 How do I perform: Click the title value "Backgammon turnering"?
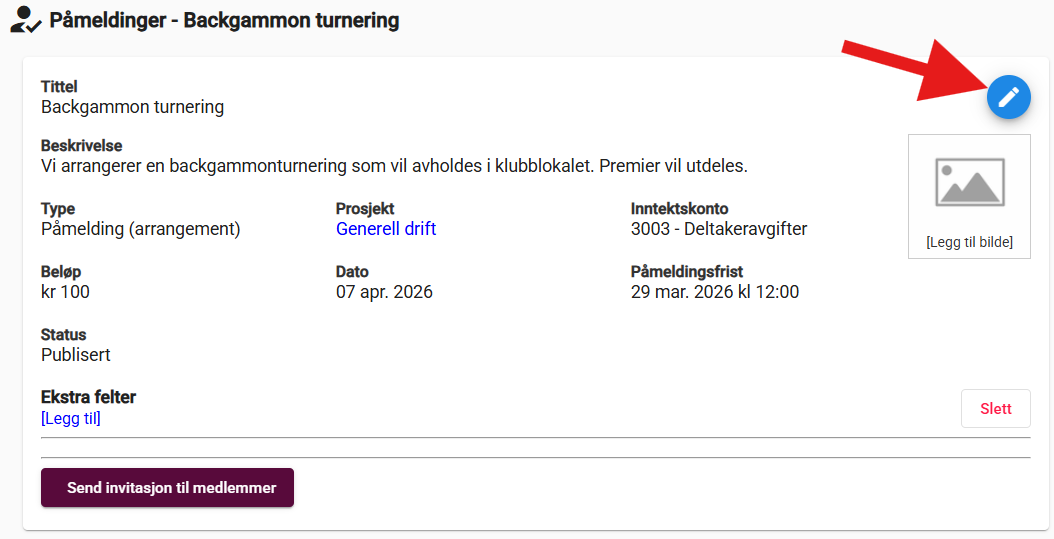tap(132, 106)
